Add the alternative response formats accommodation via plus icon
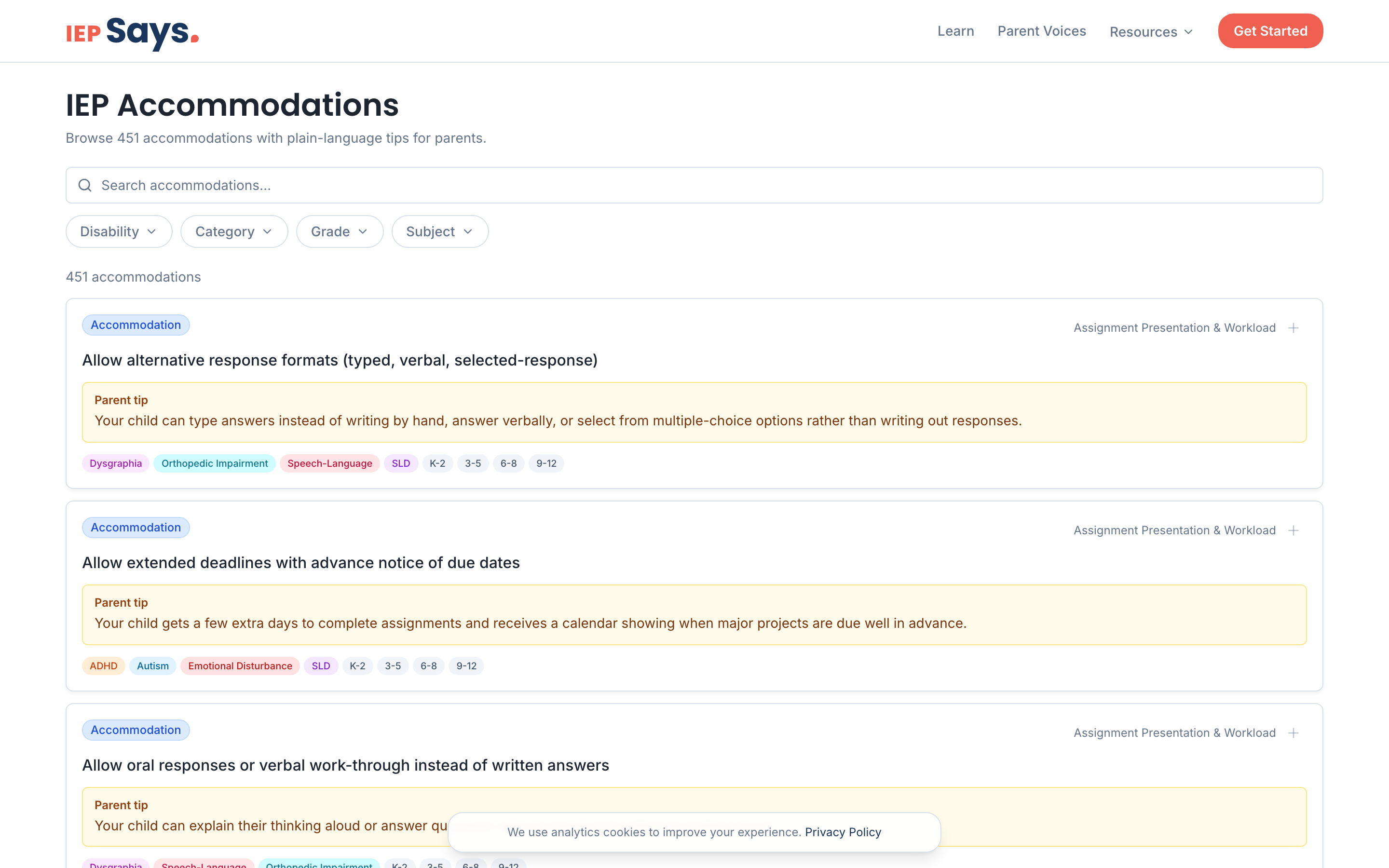The image size is (1389, 868). click(1294, 327)
